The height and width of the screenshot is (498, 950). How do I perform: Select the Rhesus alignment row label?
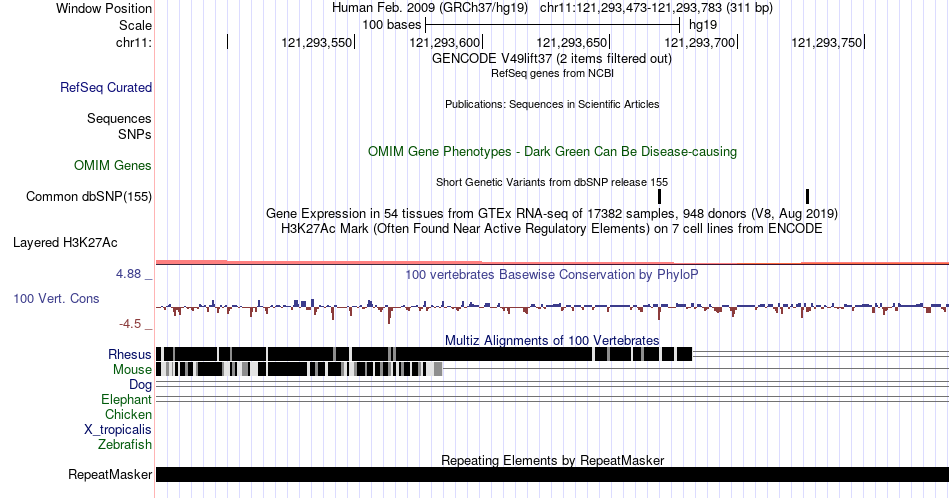click(x=130, y=354)
